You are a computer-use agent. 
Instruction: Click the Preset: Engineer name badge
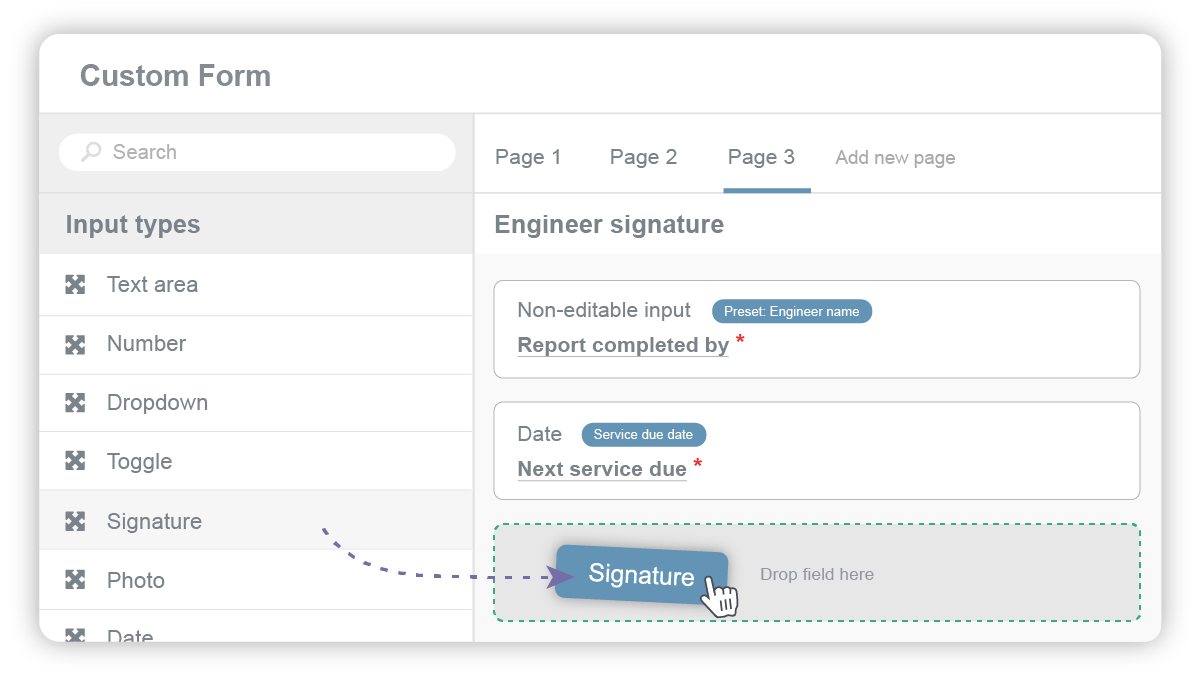(x=792, y=311)
